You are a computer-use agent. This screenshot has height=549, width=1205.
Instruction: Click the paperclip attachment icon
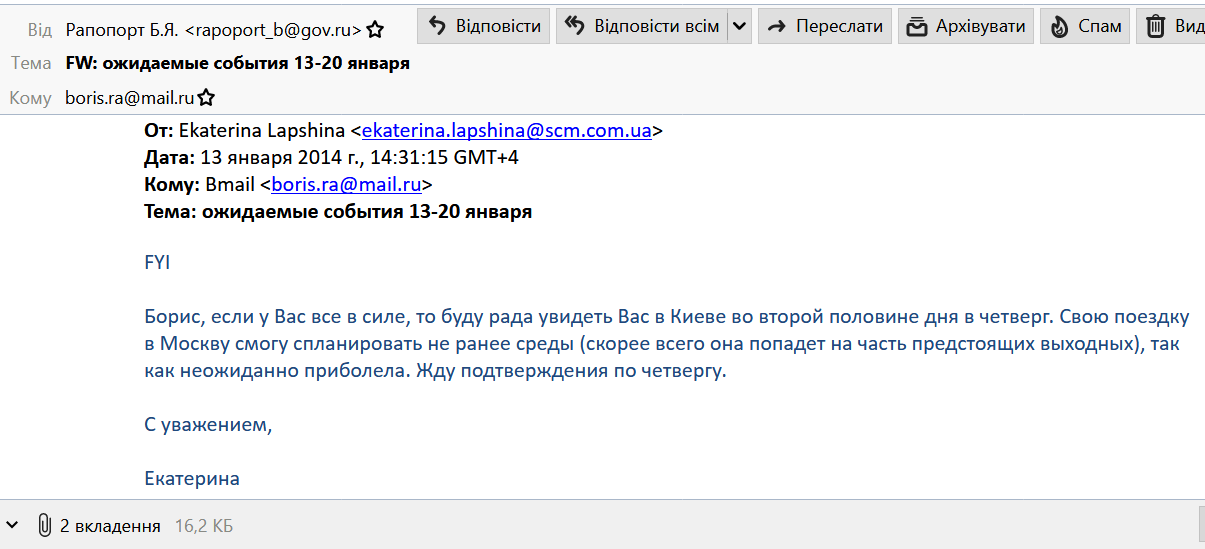pos(44,525)
